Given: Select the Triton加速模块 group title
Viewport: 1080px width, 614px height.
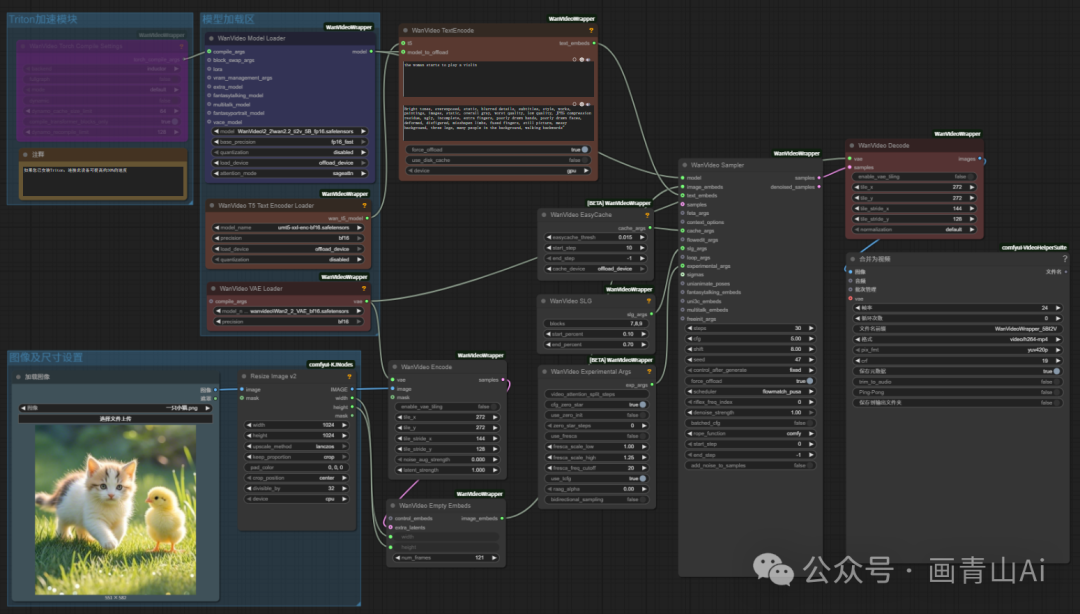Looking at the screenshot, I should click(x=43, y=19).
